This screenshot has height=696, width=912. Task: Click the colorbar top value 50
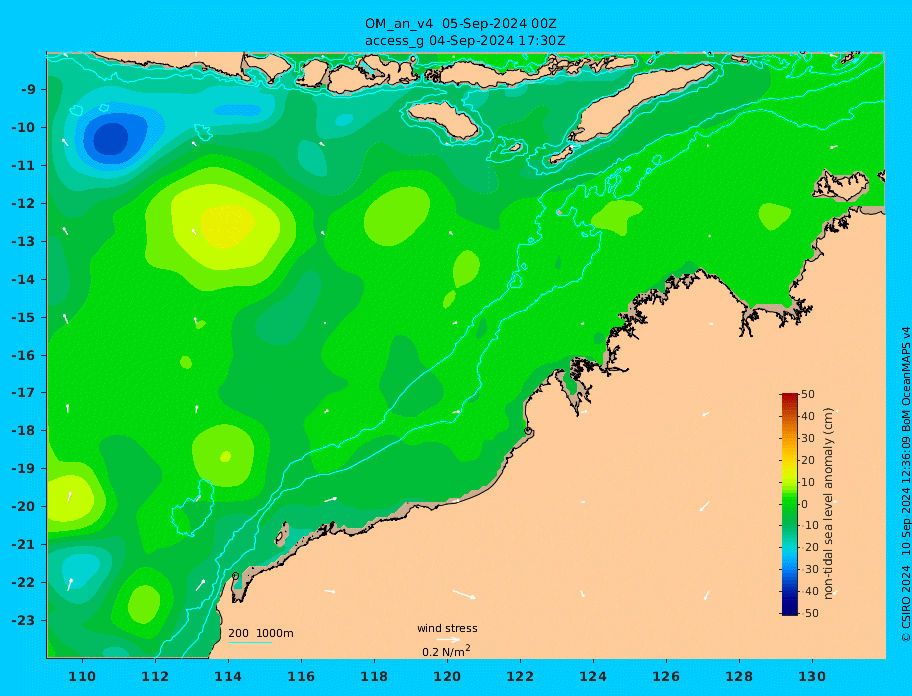(808, 394)
